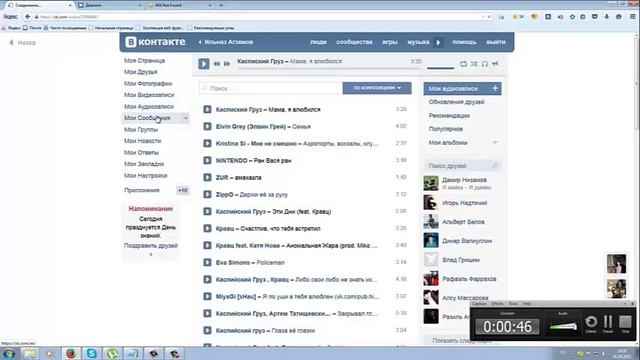Viewport: 640px width, 360px height.
Task: Open Мои Фотографии menu item
Action: [148, 83]
